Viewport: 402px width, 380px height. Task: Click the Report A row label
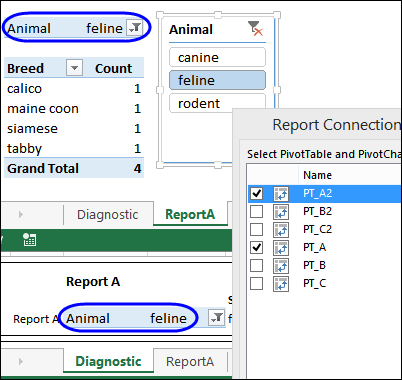pos(36,319)
